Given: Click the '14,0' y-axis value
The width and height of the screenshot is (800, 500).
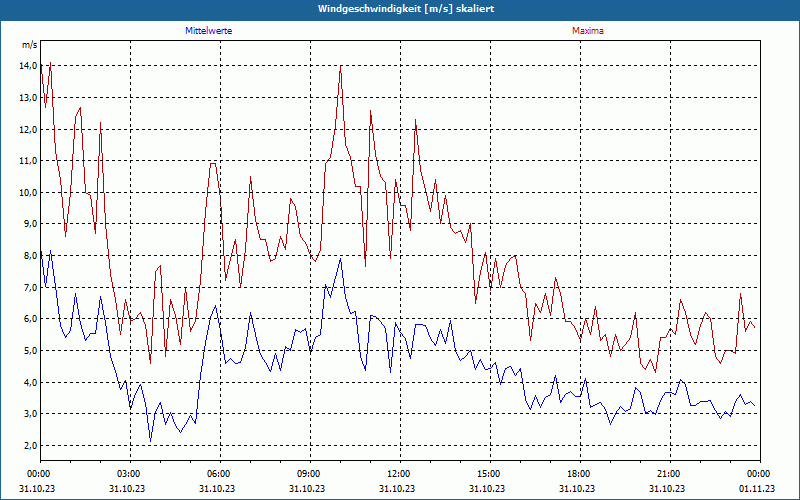Looking at the screenshot, I should pos(29,66).
